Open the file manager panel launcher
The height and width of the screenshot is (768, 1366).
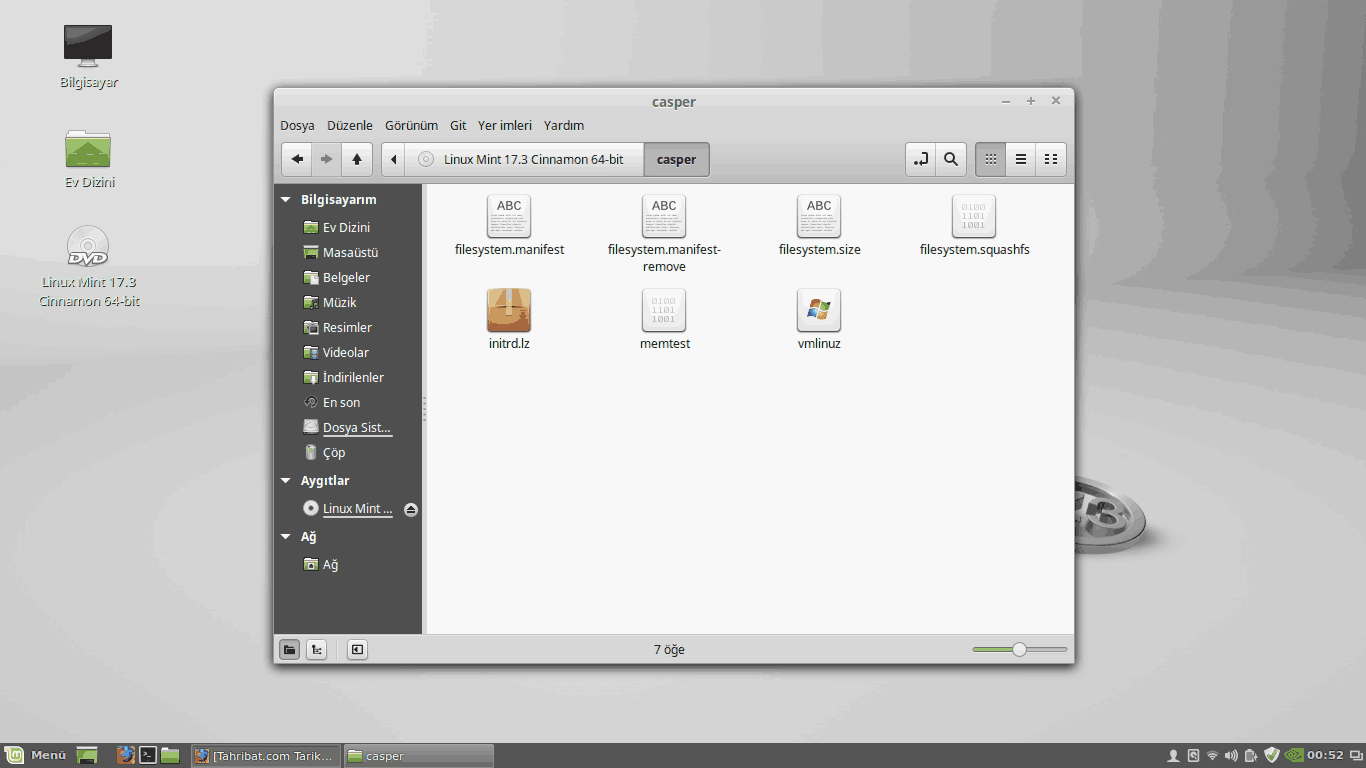click(170, 755)
